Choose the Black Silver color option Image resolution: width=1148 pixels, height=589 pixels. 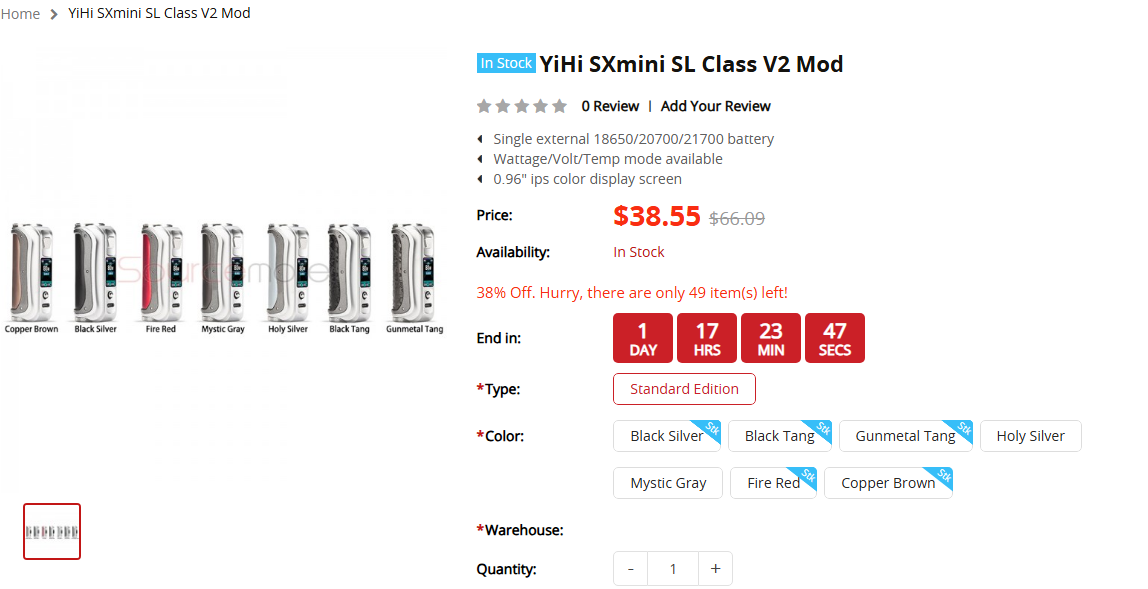pyautogui.click(x=667, y=436)
